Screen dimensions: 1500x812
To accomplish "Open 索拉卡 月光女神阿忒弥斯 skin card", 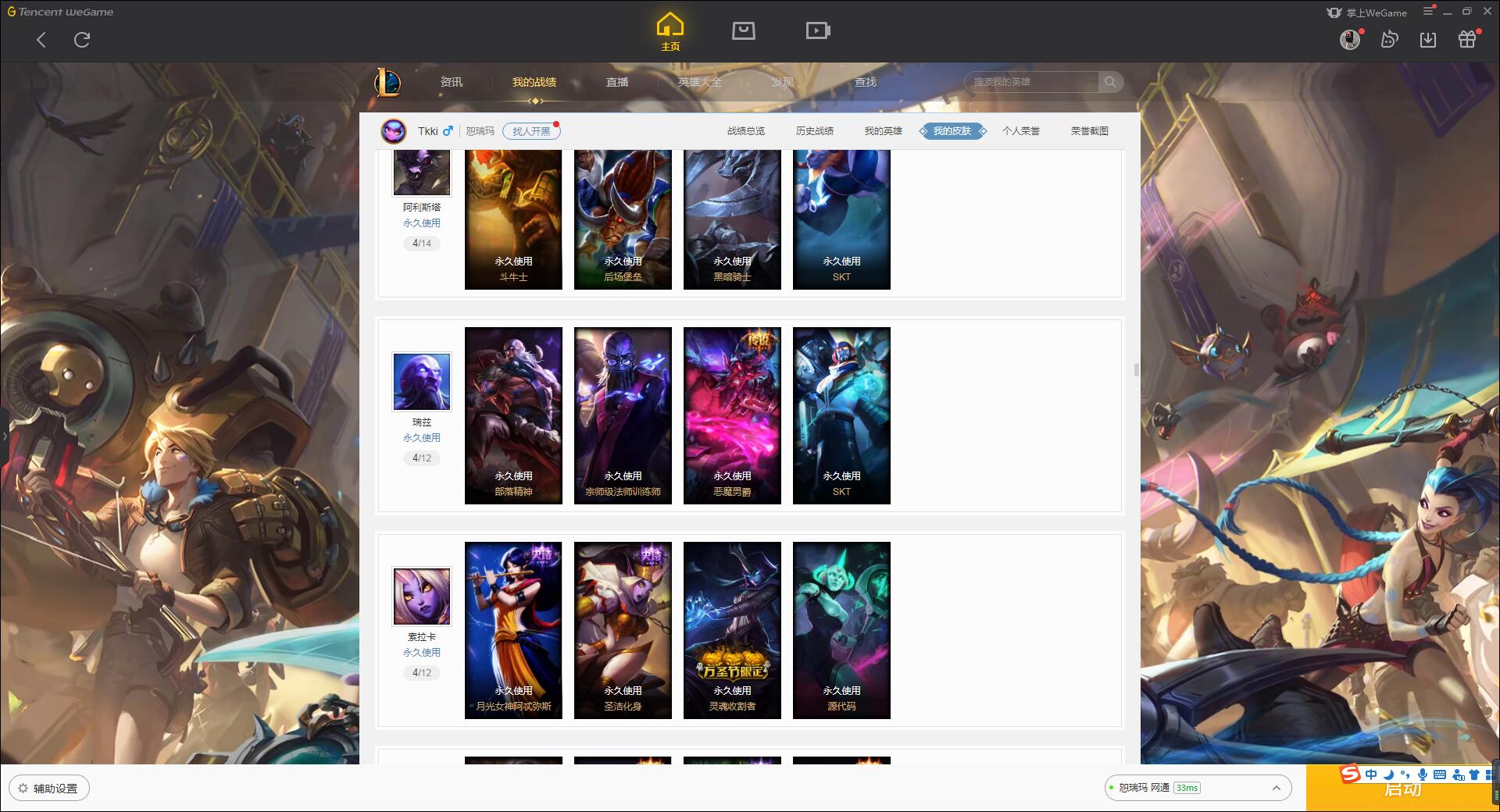I will point(513,630).
